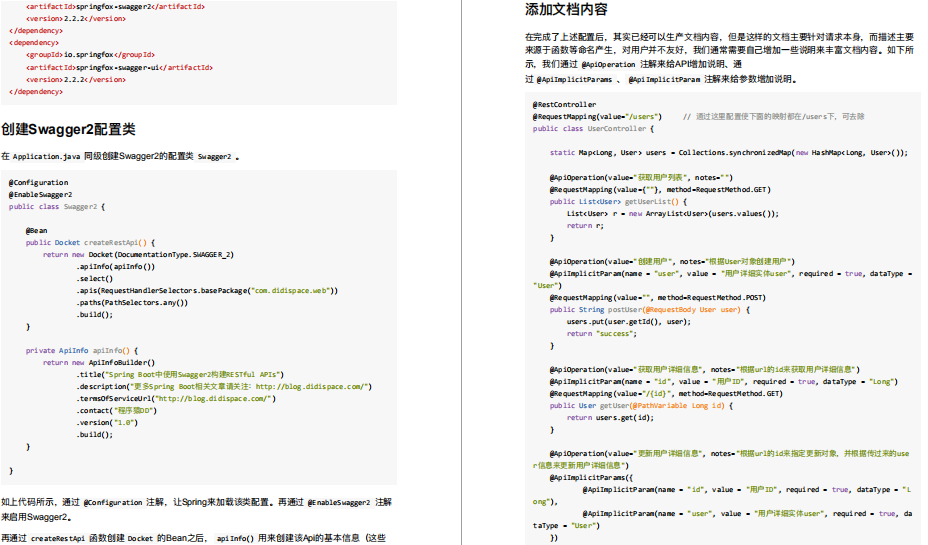
Task: Click the "List<User> r = new ArrayList<User>" line
Action: 672,214
